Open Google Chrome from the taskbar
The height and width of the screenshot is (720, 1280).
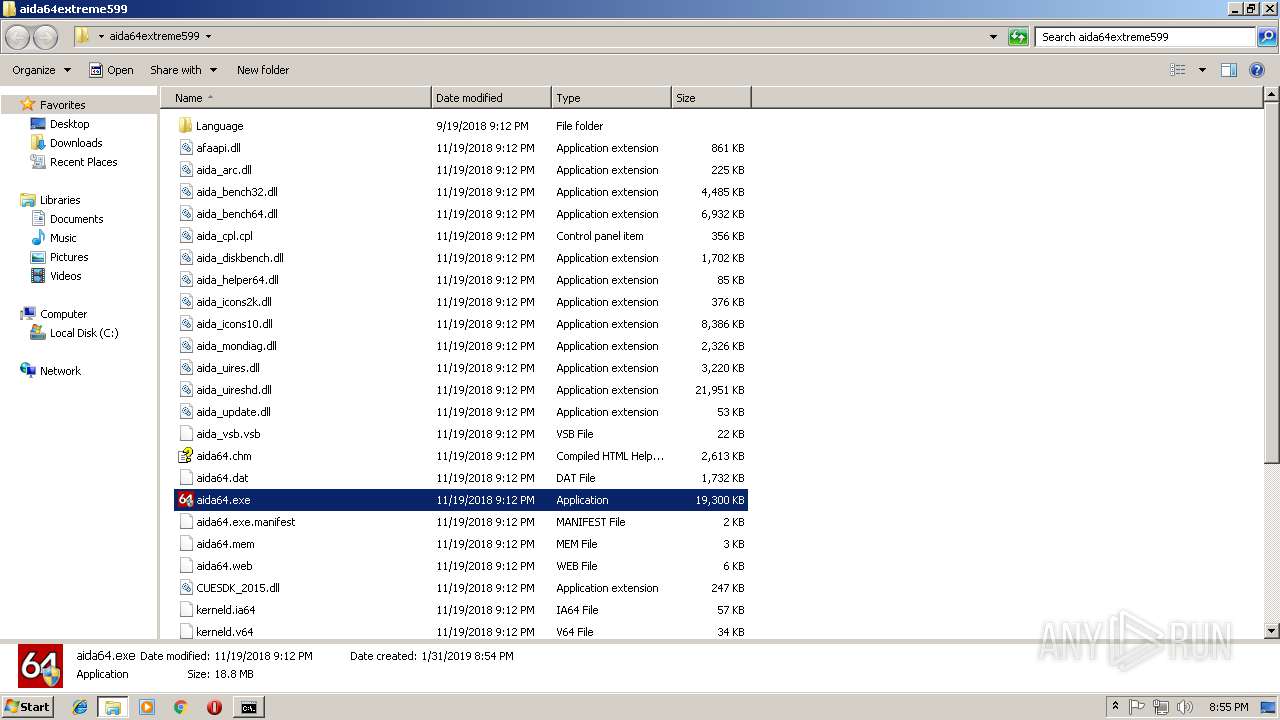point(180,707)
